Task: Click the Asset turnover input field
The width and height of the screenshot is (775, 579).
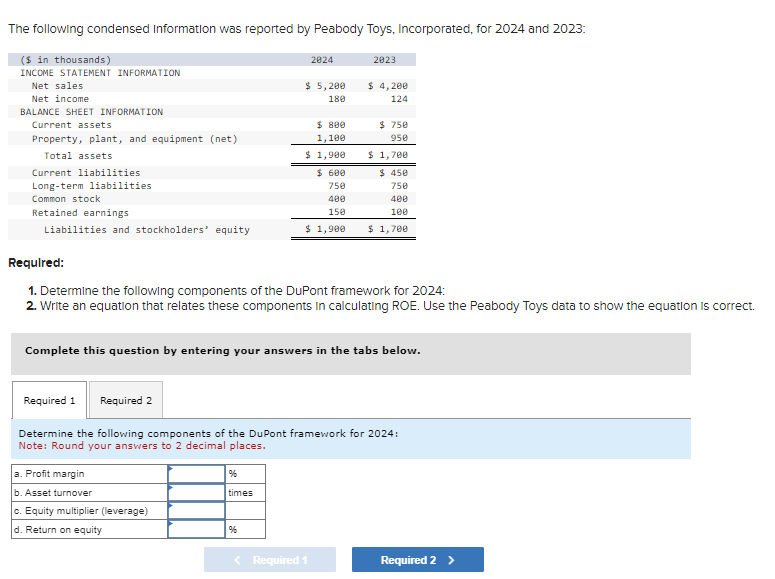Action: (x=197, y=492)
